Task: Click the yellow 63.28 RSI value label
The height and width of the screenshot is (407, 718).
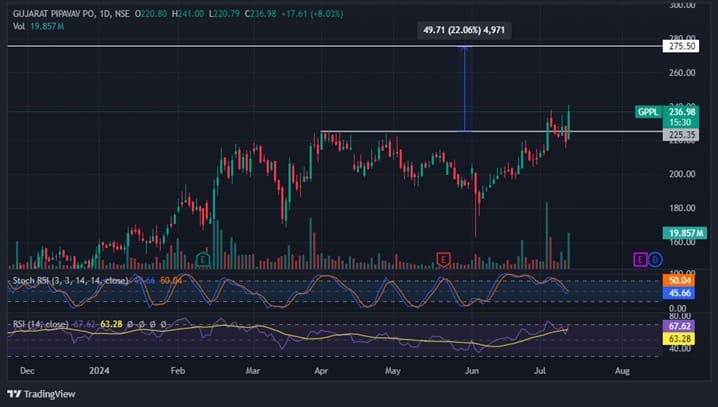Action: click(x=682, y=337)
